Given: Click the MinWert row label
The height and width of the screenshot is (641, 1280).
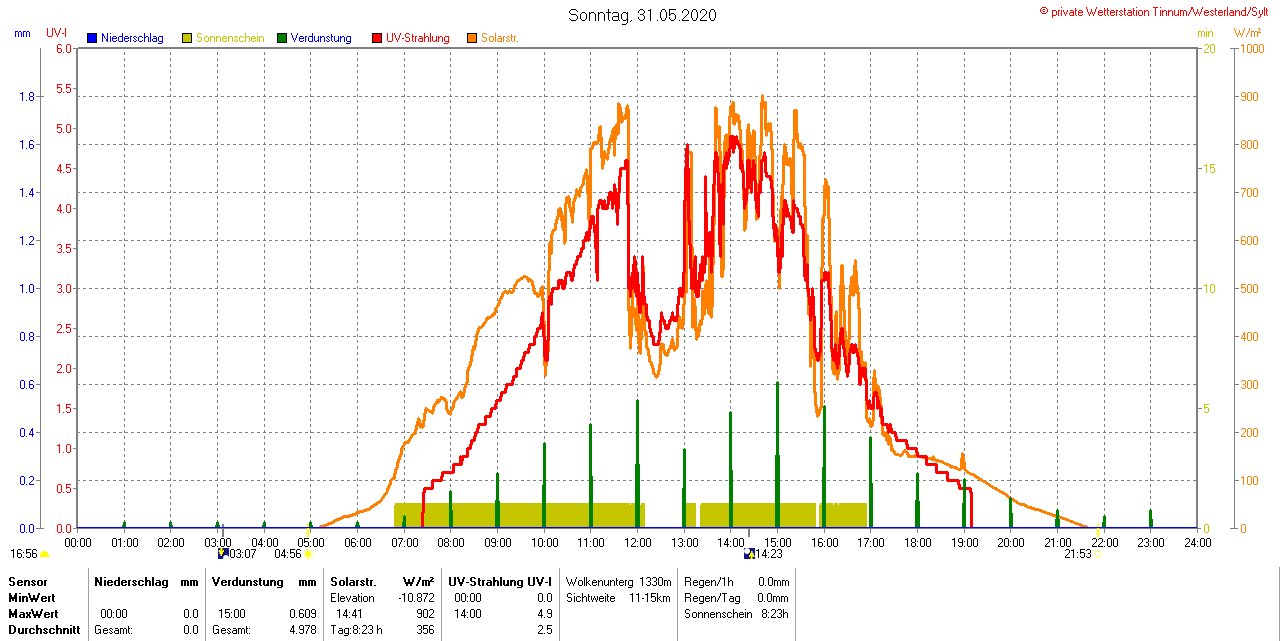Looking at the screenshot, I should [x=30, y=597].
